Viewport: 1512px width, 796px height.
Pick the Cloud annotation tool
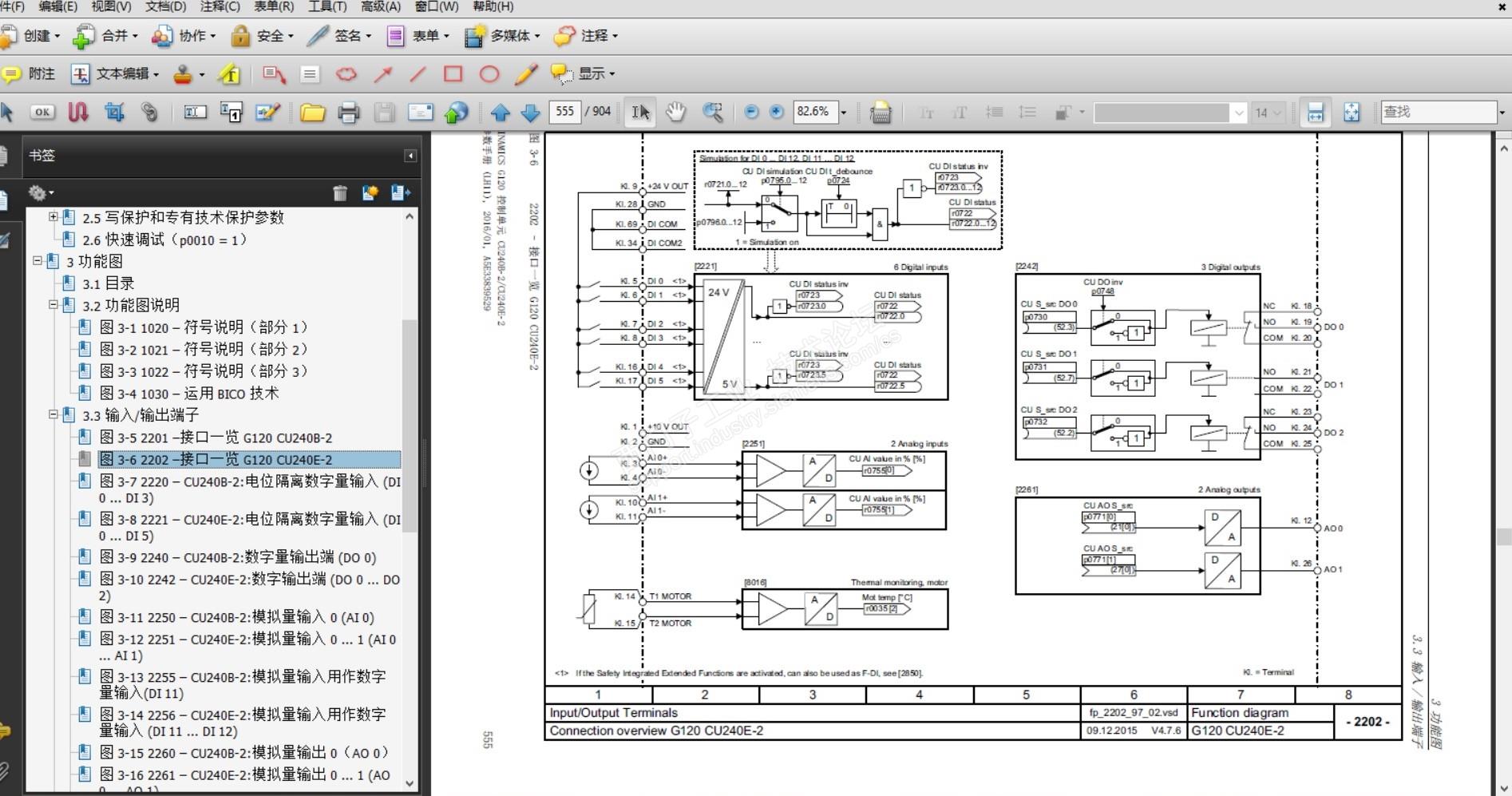[x=346, y=74]
